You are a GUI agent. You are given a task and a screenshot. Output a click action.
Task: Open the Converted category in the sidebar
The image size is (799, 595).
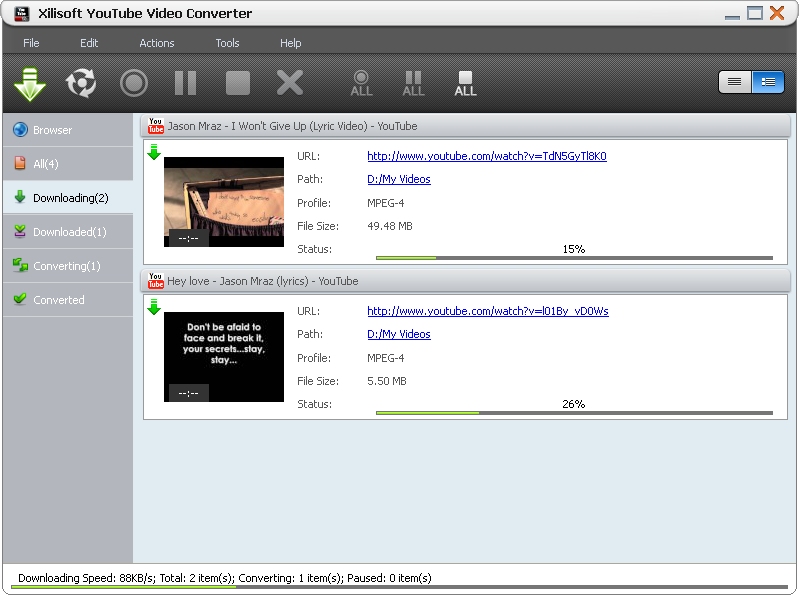pyautogui.click(x=68, y=300)
